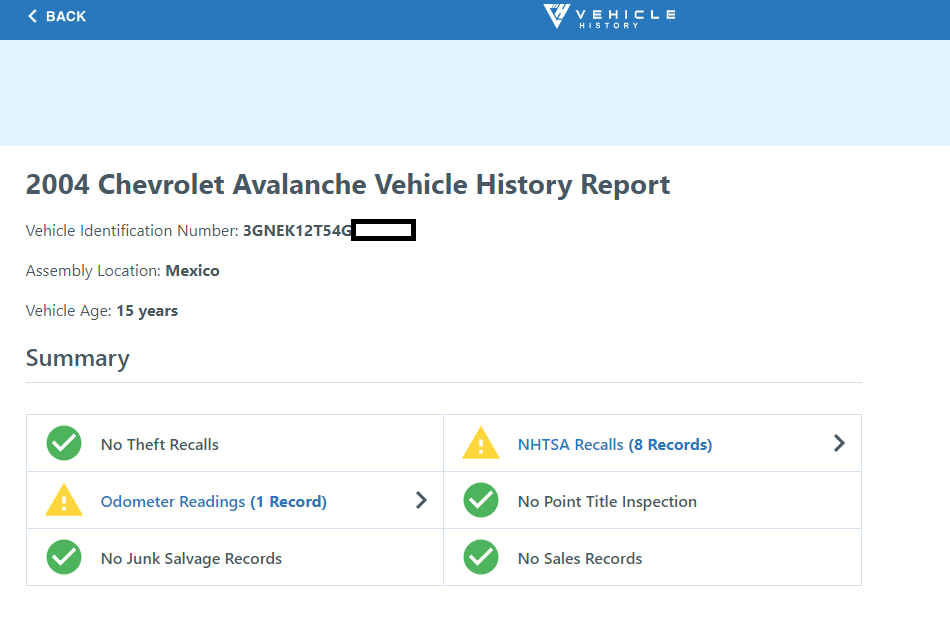Click the checkmark icon beside No Point Title Inspection
The image size is (950, 620).
point(481,500)
